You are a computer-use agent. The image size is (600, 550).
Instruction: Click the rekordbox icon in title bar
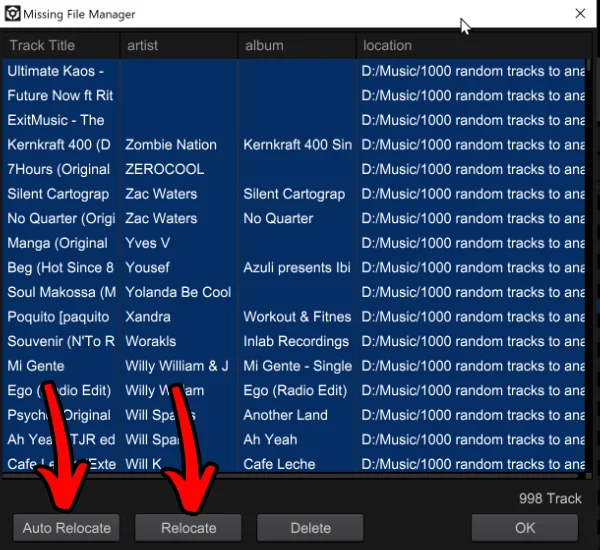11,14
